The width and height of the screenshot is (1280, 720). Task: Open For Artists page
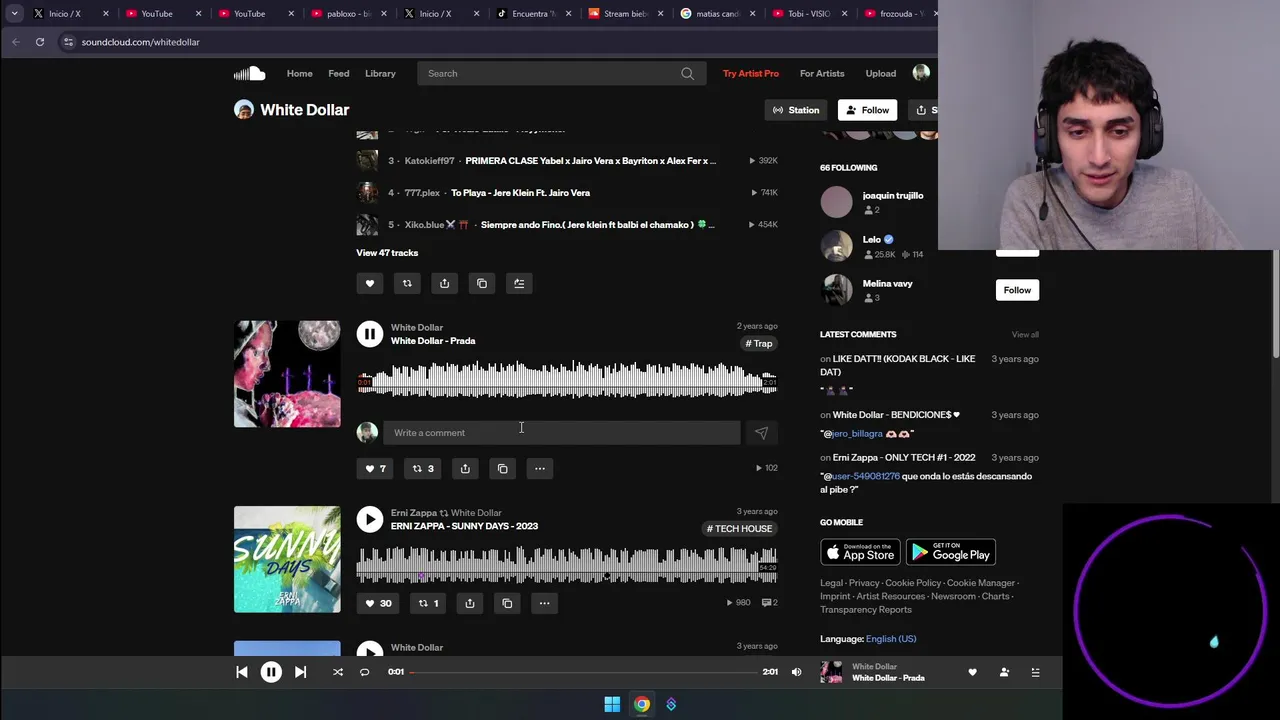coord(822,73)
